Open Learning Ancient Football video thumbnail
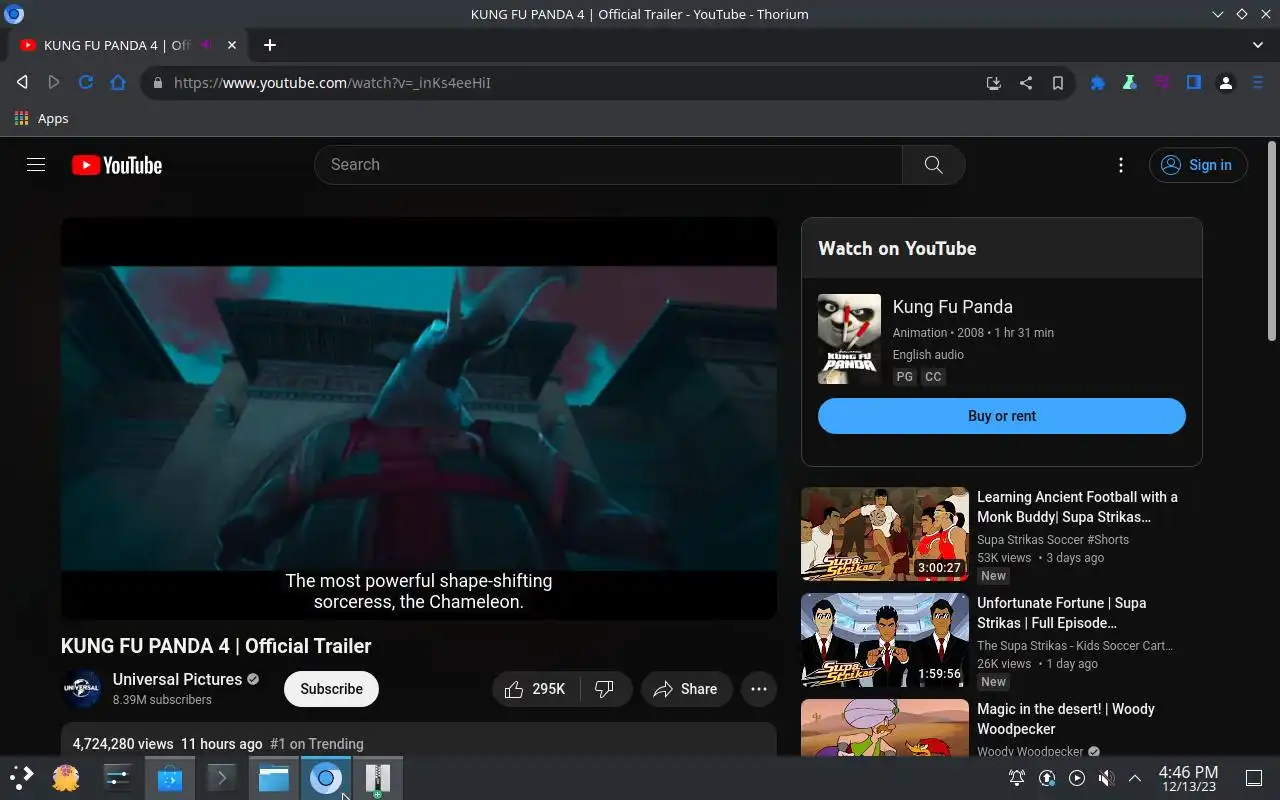The width and height of the screenshot is (1280, 800). point(885,534)
